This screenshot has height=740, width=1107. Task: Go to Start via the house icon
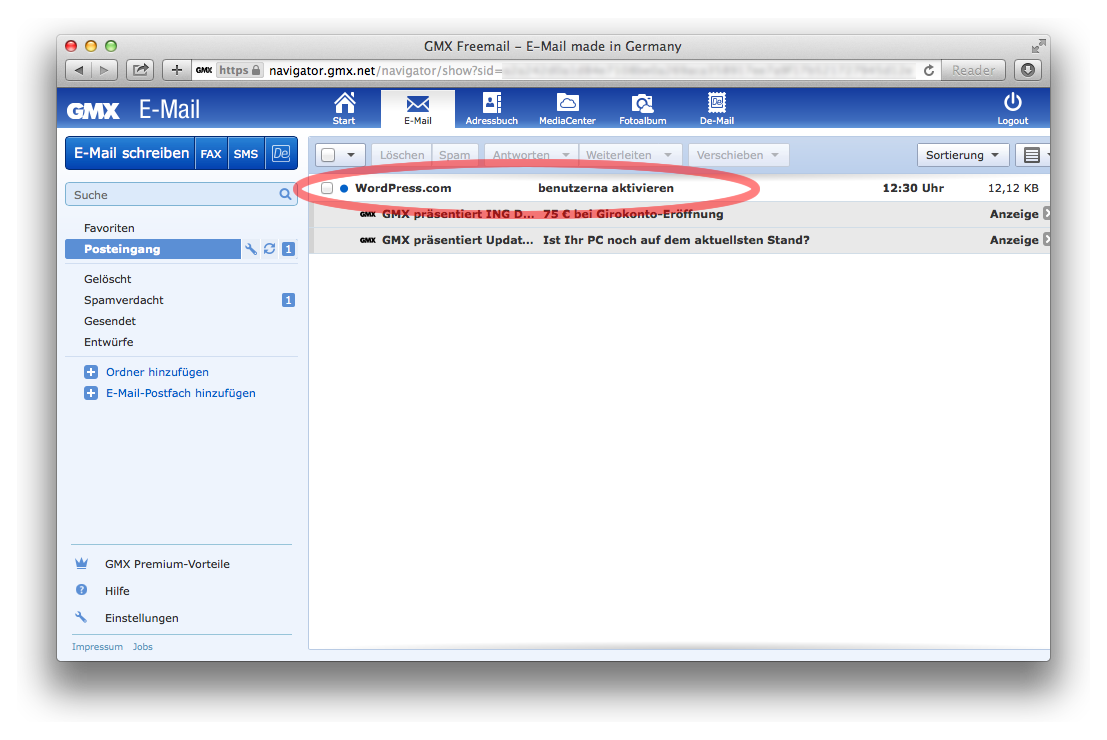point(344,108)
